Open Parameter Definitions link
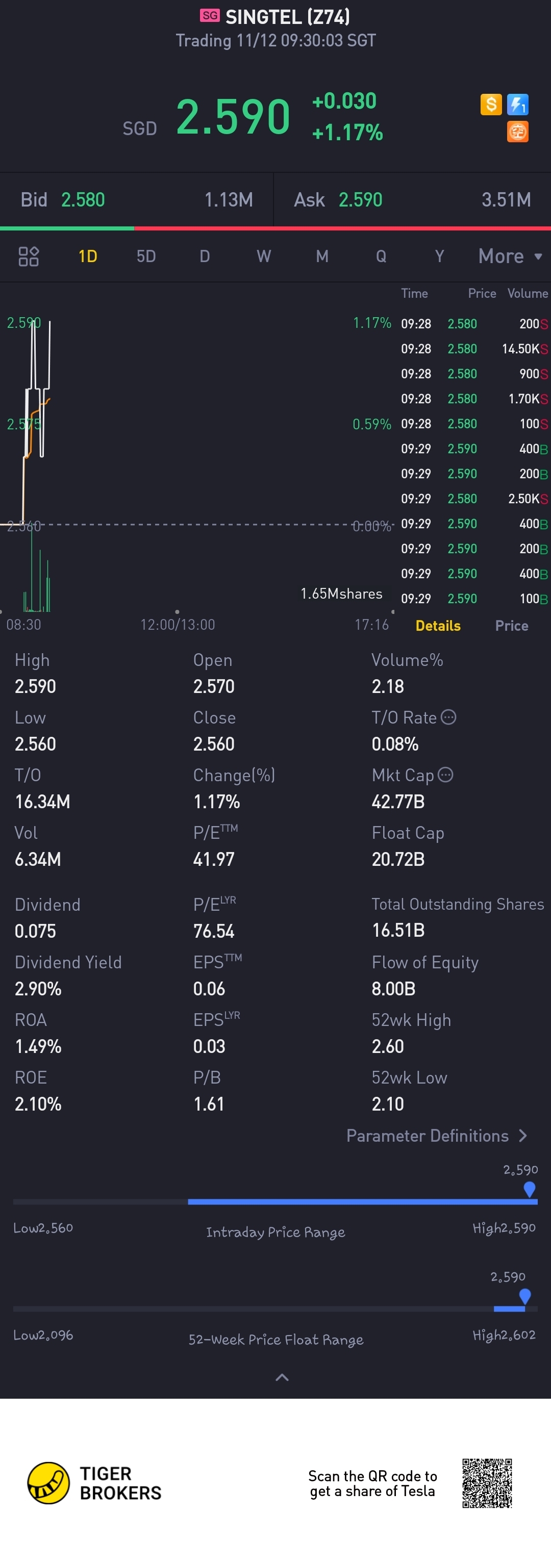Viewport: 551px width, 1568px height. 437,1136
